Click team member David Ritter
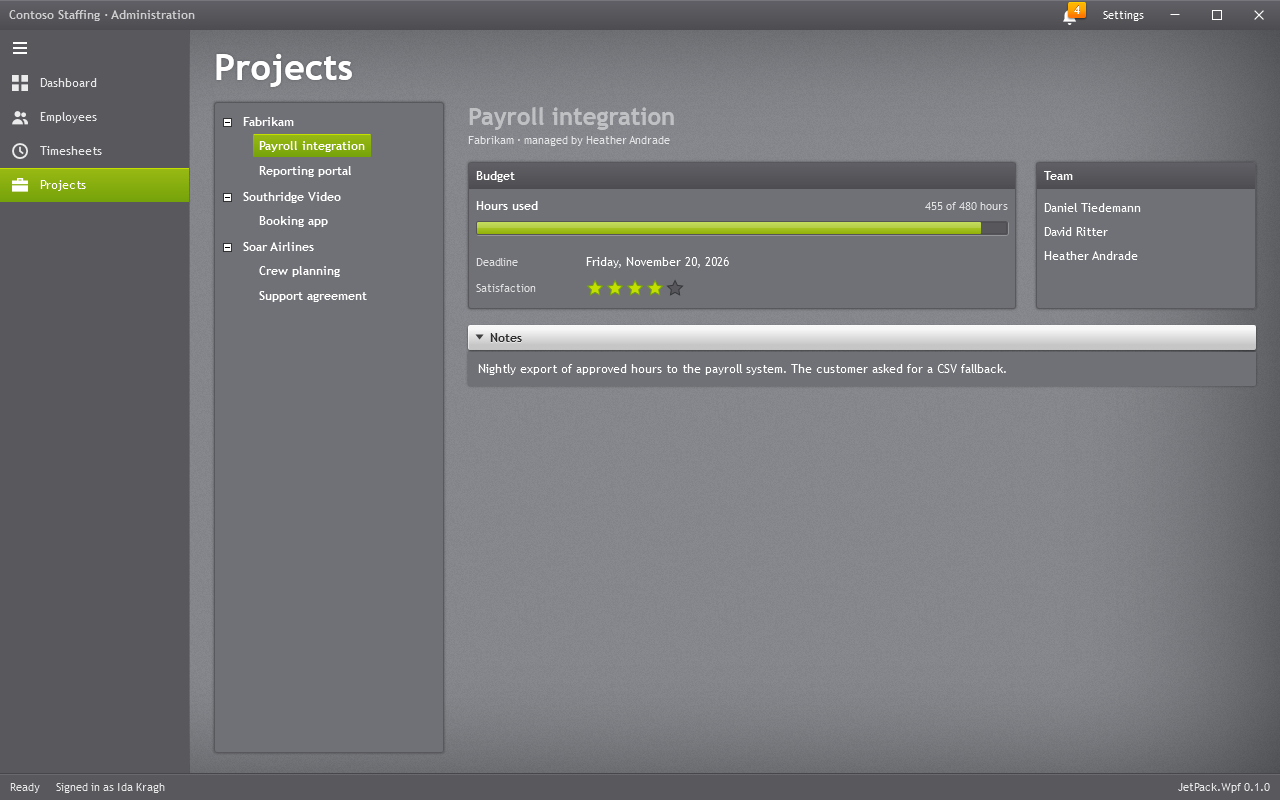Image resolution: width=1280 pixels, height=800 pixels. coord(1076,232)
